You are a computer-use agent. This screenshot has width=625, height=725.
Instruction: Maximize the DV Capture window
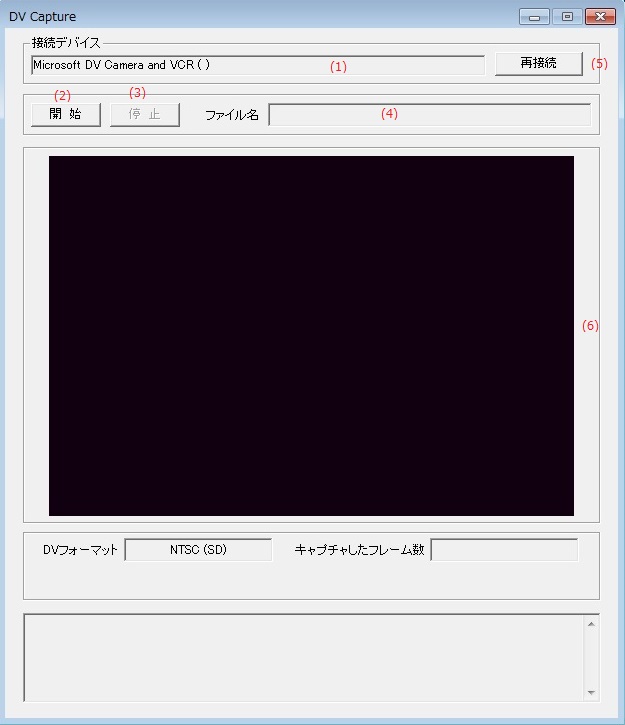tap(566, 17)
